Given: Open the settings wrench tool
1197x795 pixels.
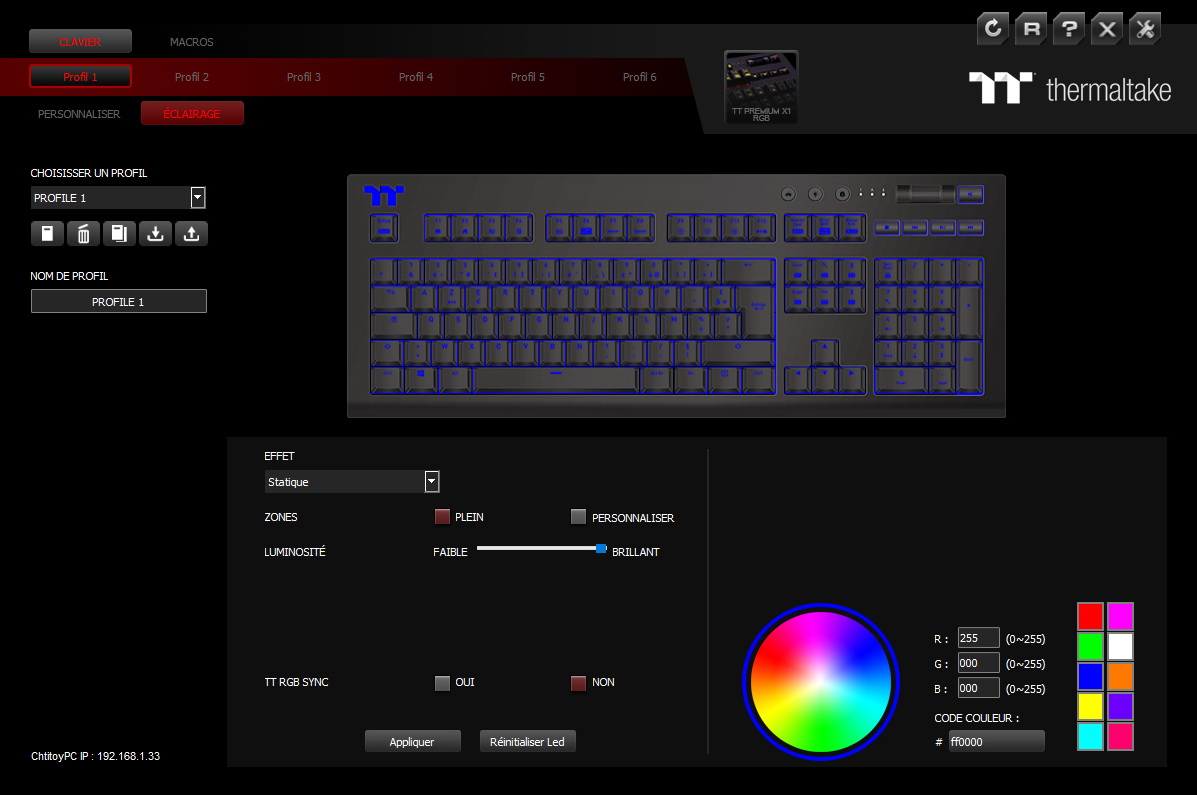Looking at the screenshot, I should point(1144,29).
